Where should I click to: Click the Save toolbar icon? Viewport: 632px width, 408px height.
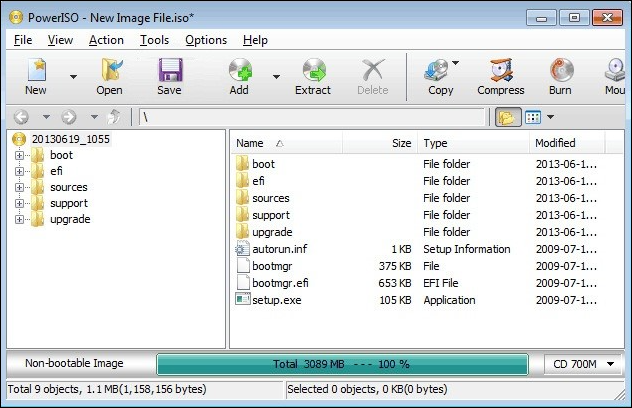[x=169, y=75]
